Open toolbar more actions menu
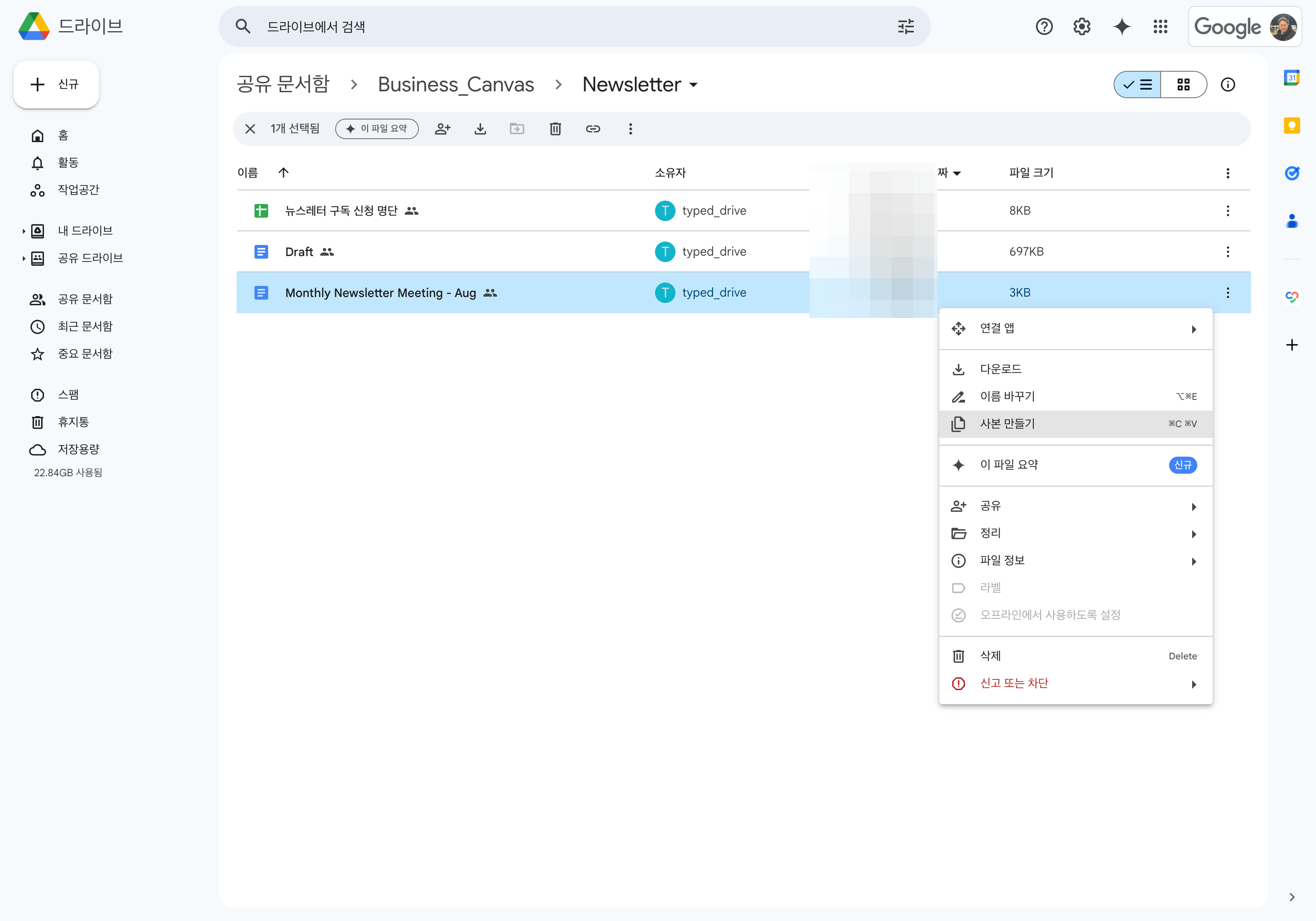This screenshot has height=921, width=1316. (x=631, y=129)
